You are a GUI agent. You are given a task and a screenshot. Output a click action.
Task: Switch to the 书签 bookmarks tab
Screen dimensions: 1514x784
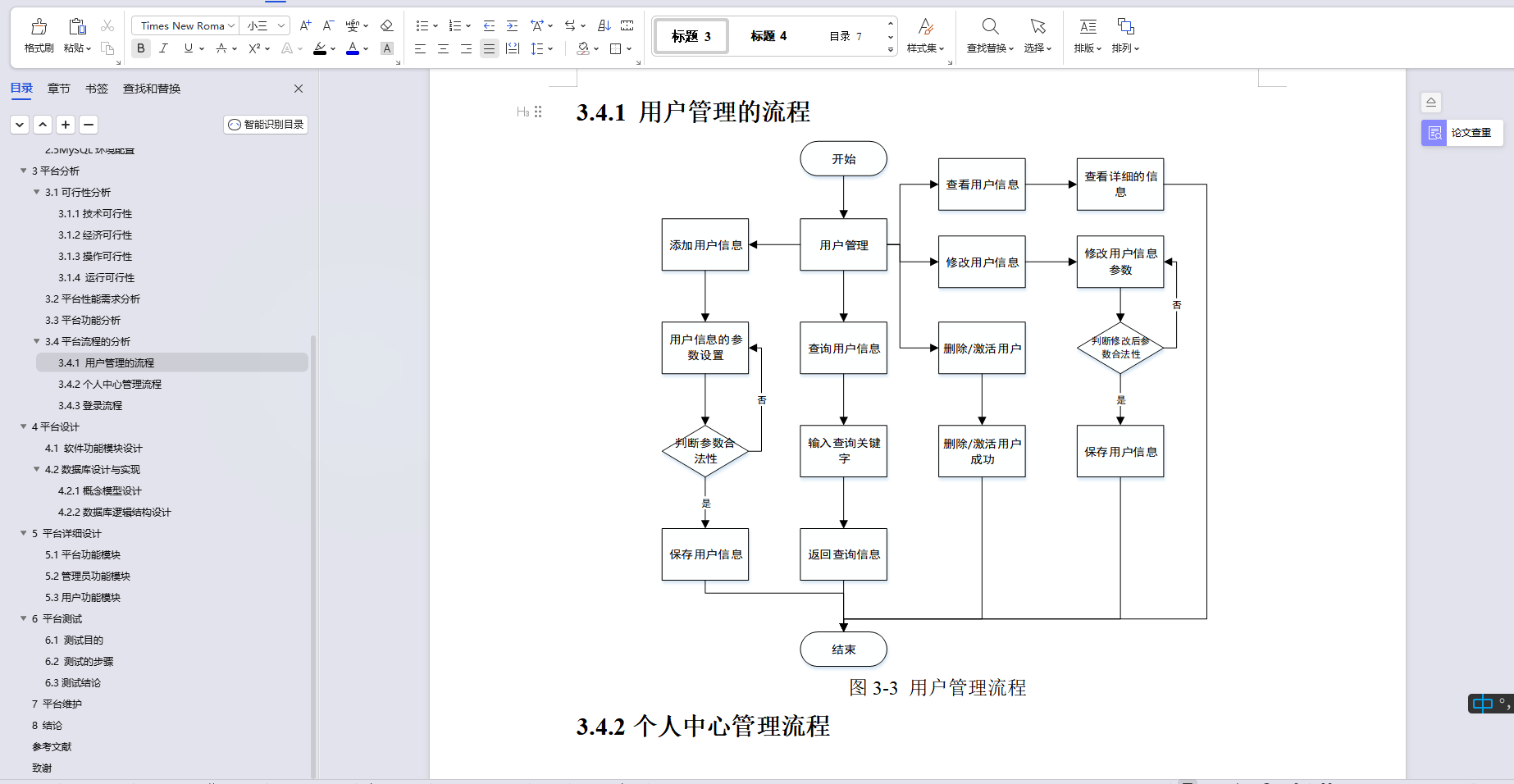(96, 89)
